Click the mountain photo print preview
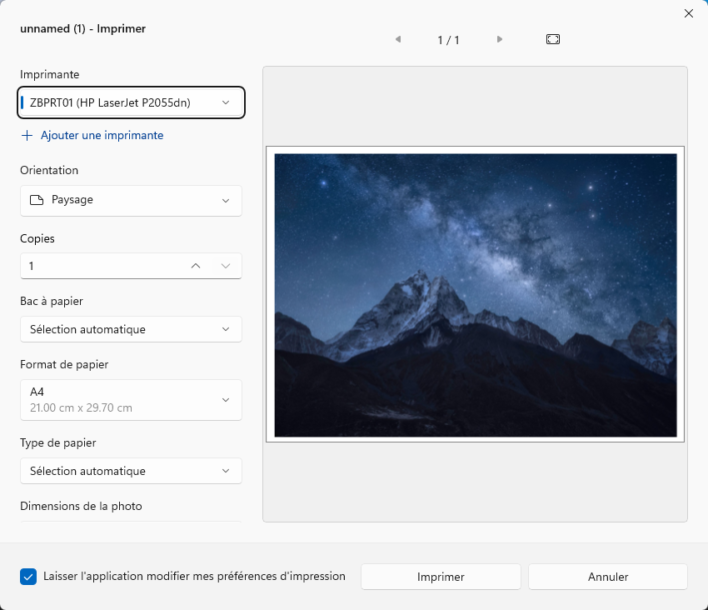Viewport: 708px width, 610px height. (x=475, y=295)
